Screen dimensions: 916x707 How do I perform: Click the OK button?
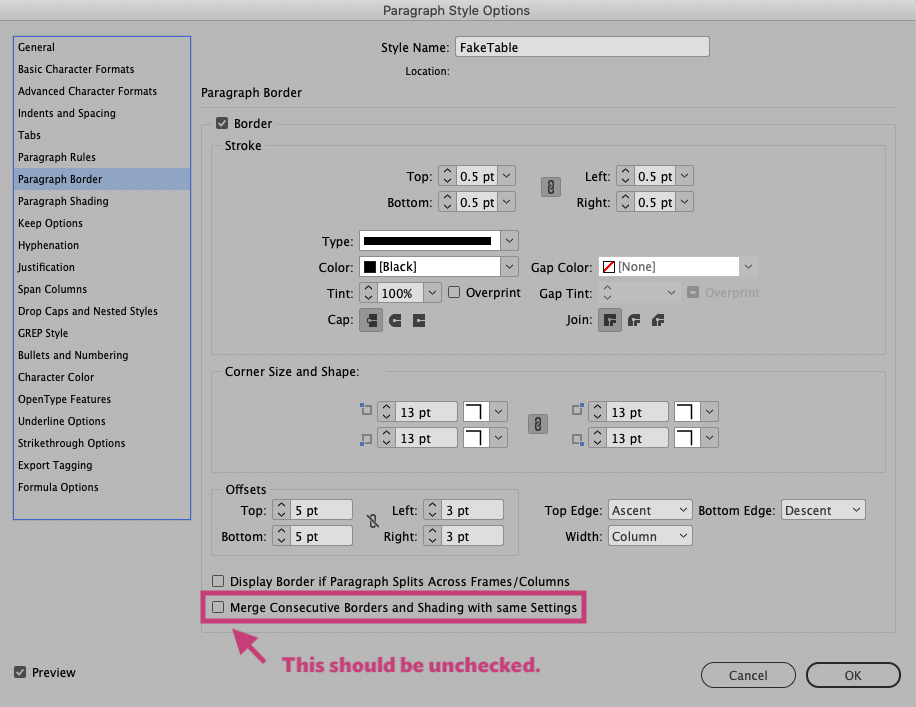click(x=852, y=675)
